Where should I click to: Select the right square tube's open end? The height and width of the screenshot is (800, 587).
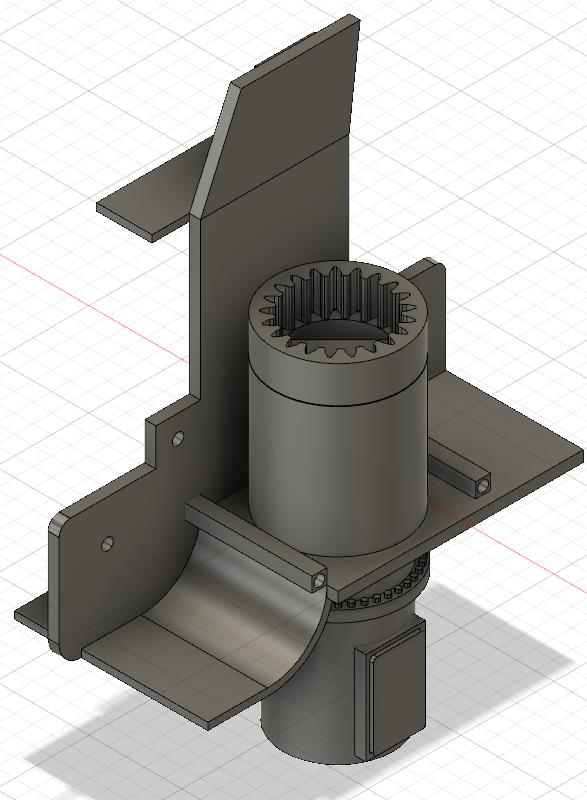point(482,486)
